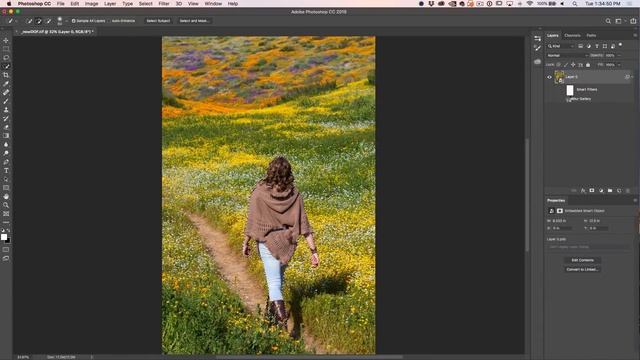The image size is (640, 360).
Task: Select the Zoom tool in the toolbar
Action: click(6, 205)
